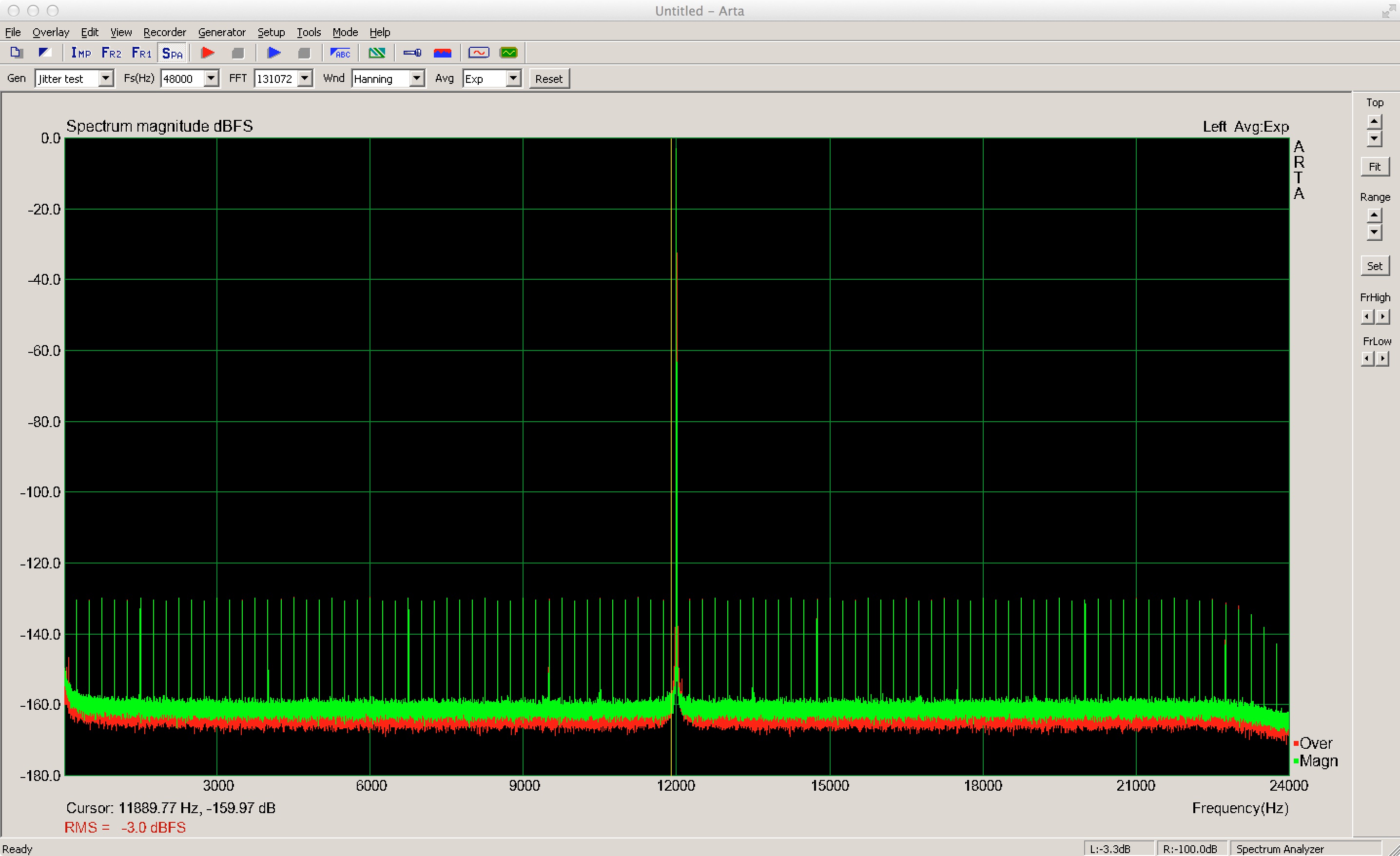1400x856 pixels.
Task: Open the File menu
Action: point(13,32)
